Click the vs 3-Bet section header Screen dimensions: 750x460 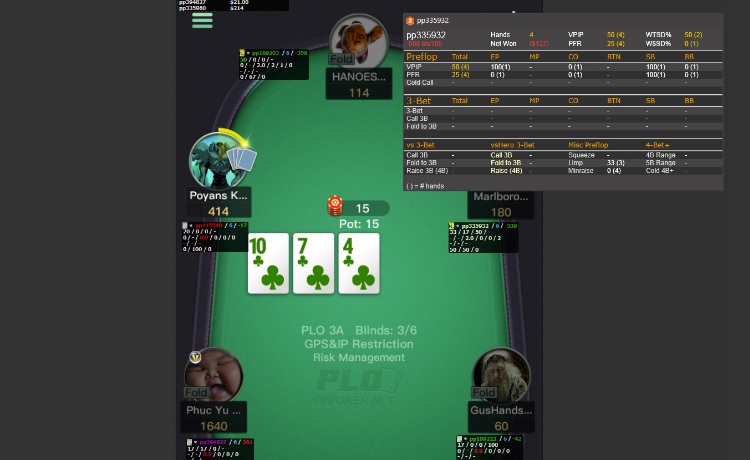[420, 145]
